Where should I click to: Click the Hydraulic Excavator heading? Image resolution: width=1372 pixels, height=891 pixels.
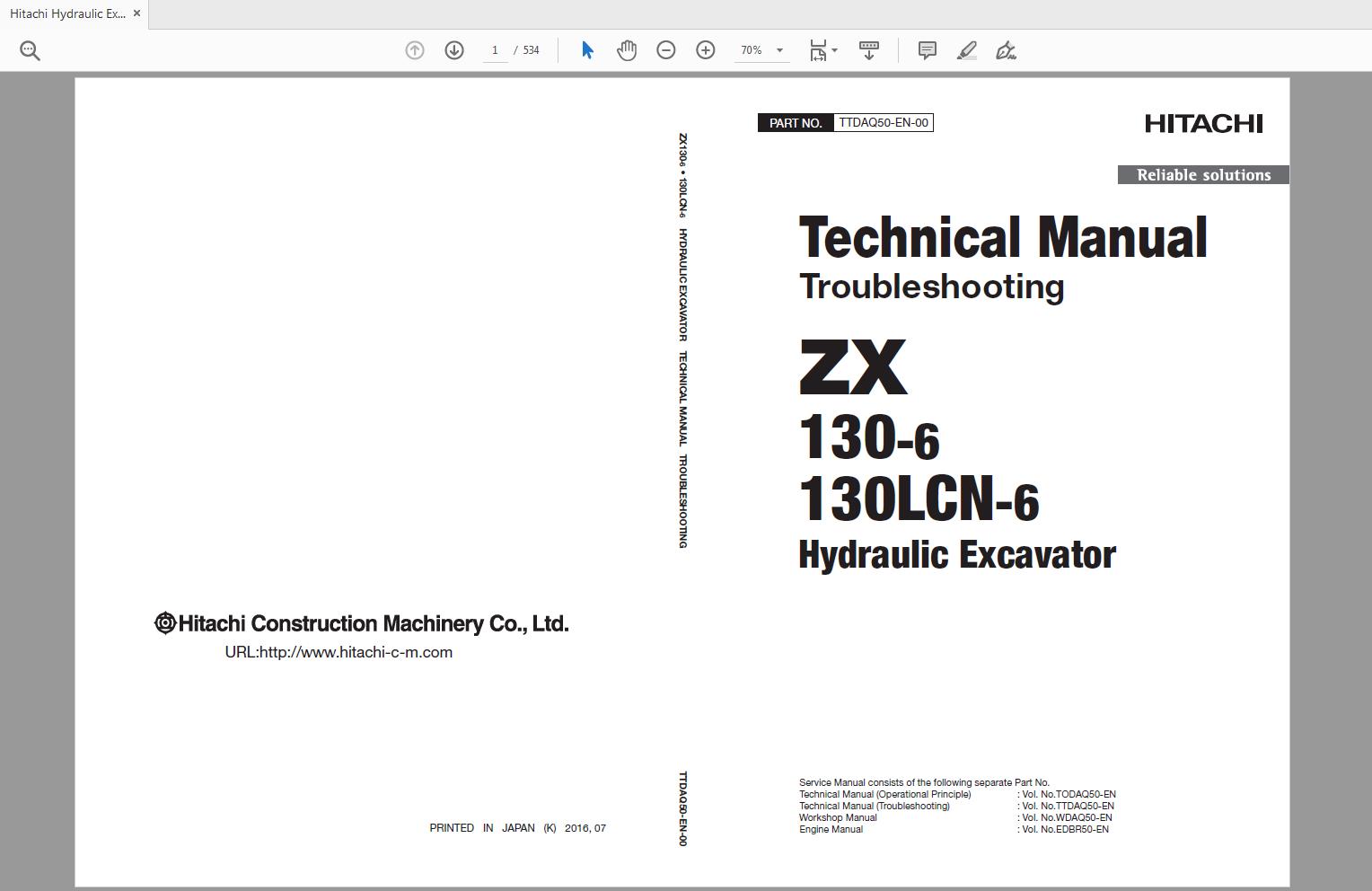[957, 554]
